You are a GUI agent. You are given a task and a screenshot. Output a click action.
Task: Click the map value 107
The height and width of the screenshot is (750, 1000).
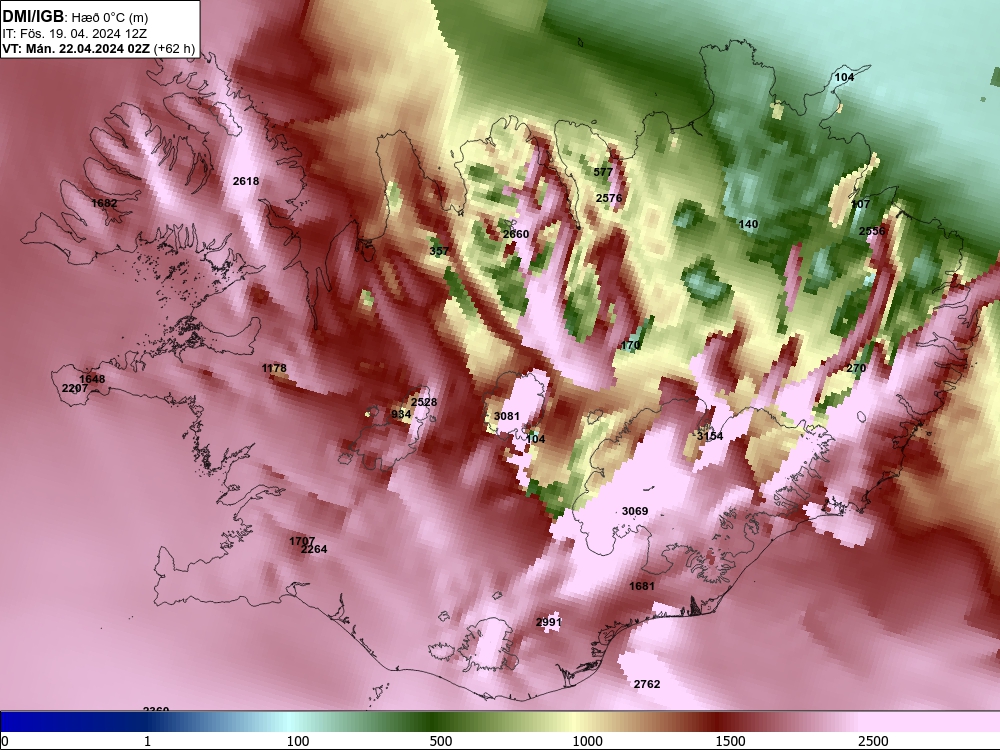coord(860,204)
